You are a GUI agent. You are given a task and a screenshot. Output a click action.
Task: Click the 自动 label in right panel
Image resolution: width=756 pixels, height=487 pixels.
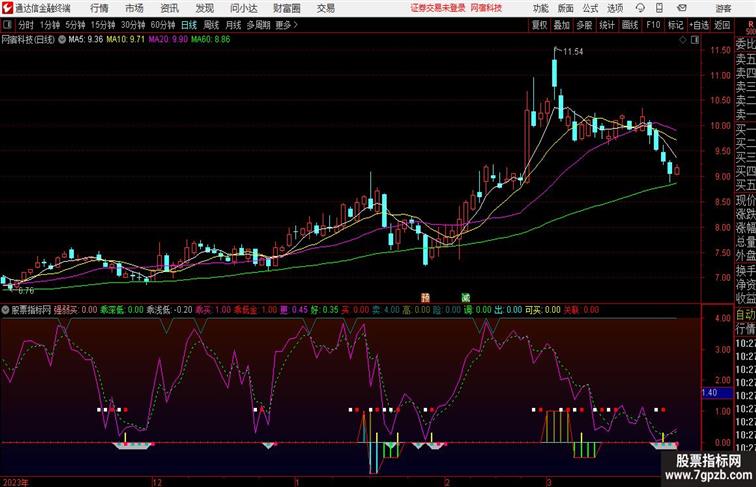click(x=745, y=315)
